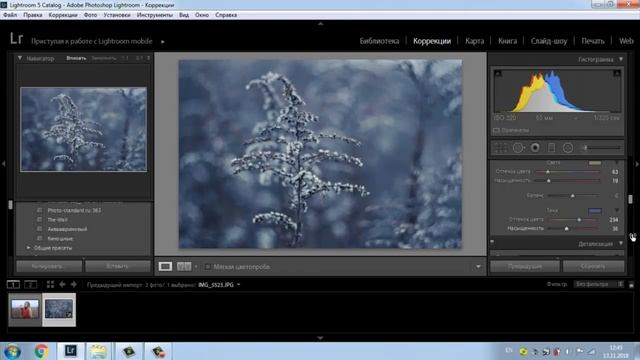Expand the Detail panel triangle
This screenshot has width=640, height=360.
(x=621, y=244)
